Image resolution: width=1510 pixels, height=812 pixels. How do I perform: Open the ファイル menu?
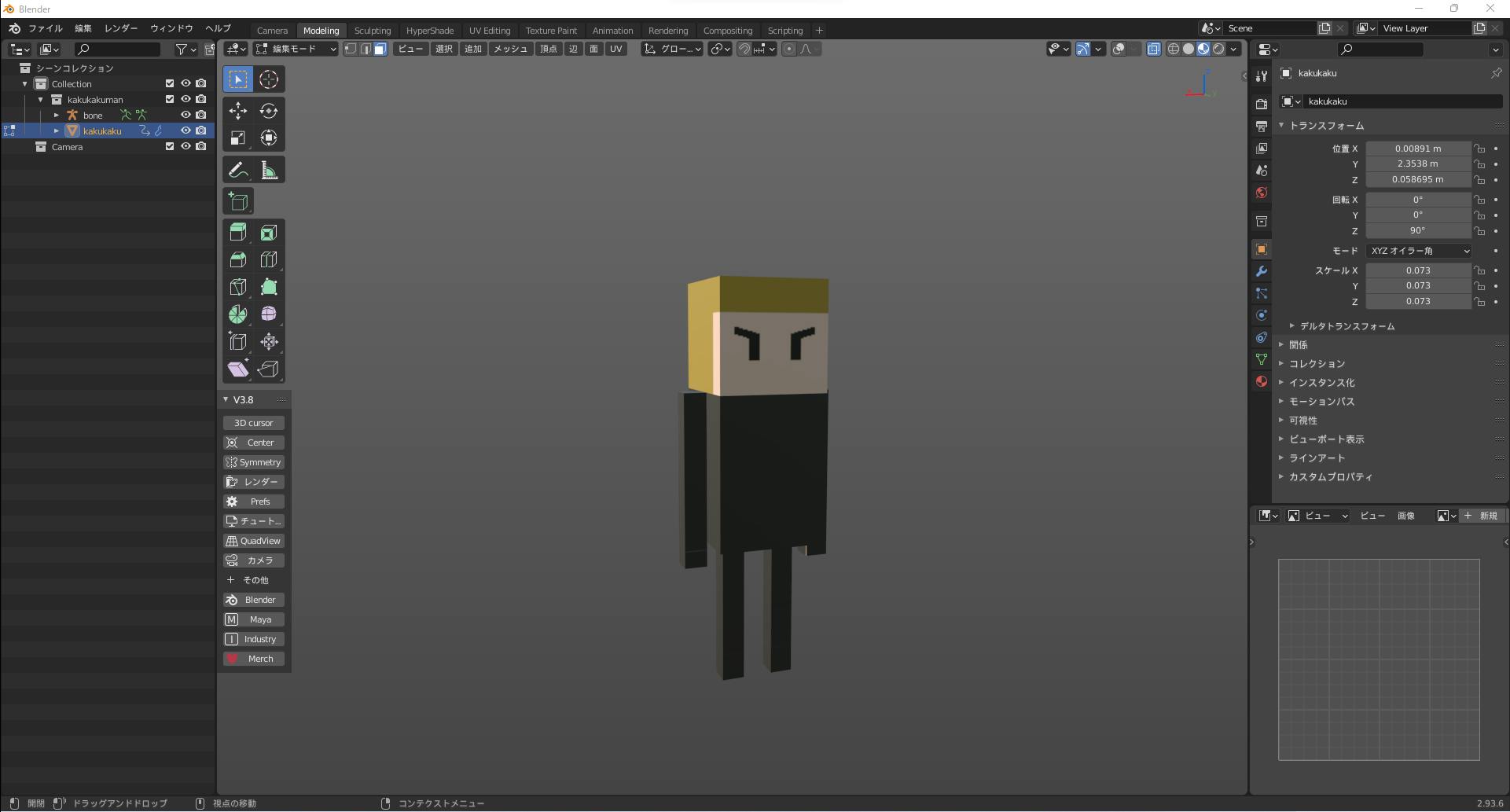45,28
